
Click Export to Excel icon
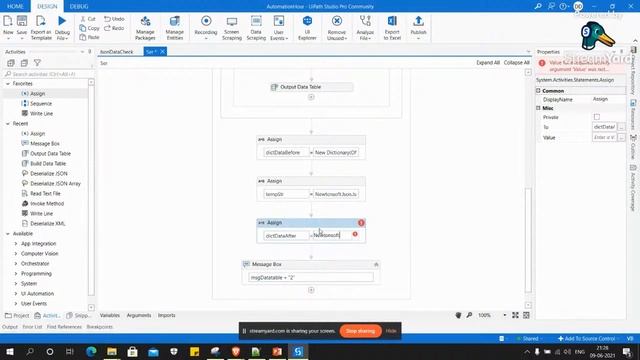pyautogui.click(x=392, y=21)
